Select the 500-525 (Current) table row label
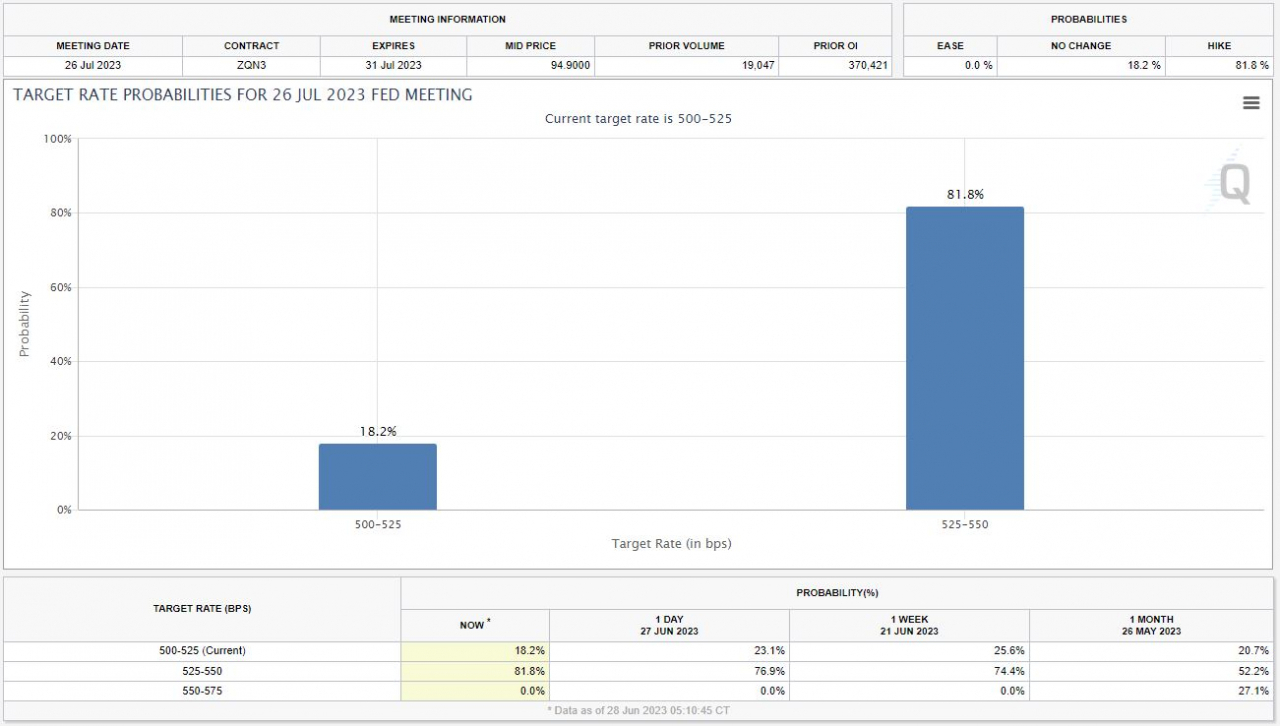 click(x=202, y=651)
